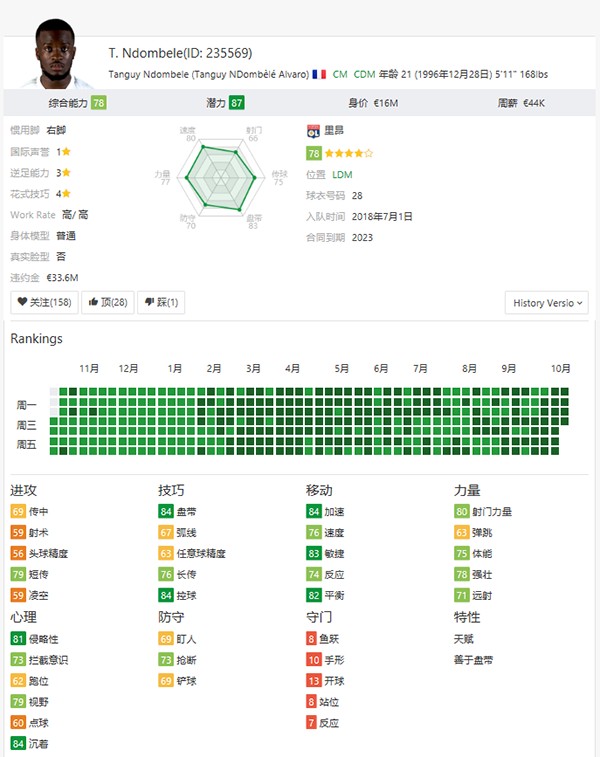Click the CDM position link
Image resolution: width=600 pixels, height=757 pixels.
point(364,75)
